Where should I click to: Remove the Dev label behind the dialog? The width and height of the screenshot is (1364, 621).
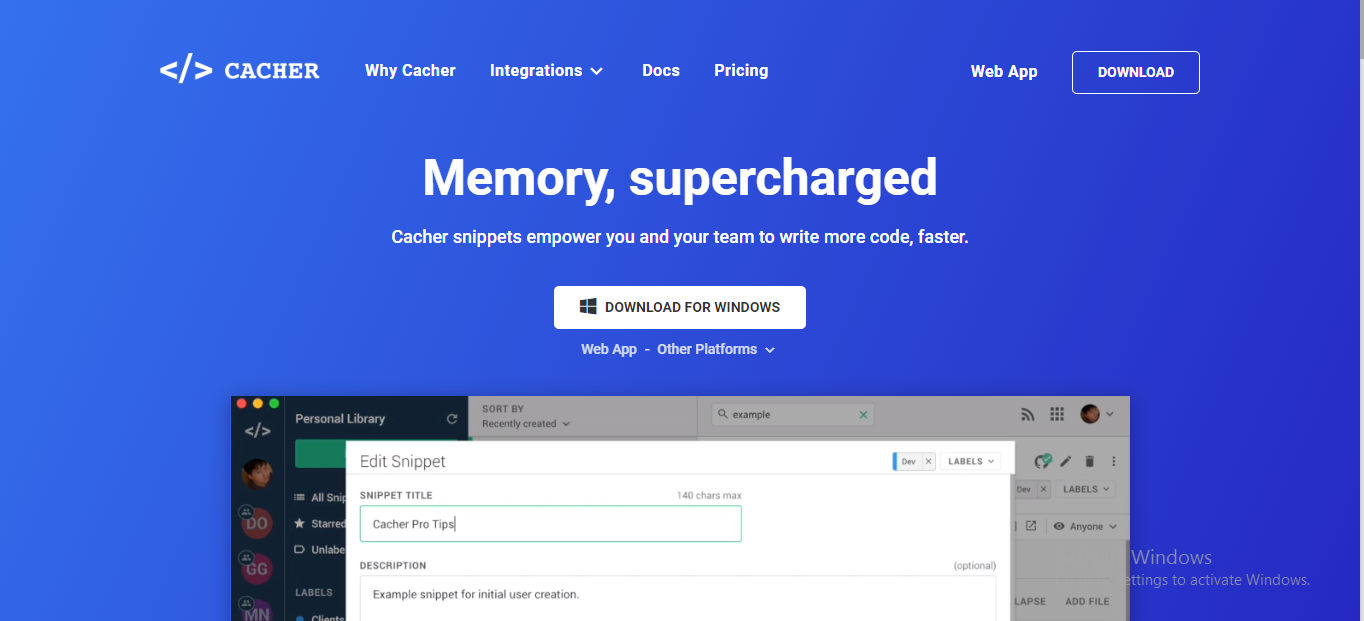pyautogui.click(x=1044, y=489)
